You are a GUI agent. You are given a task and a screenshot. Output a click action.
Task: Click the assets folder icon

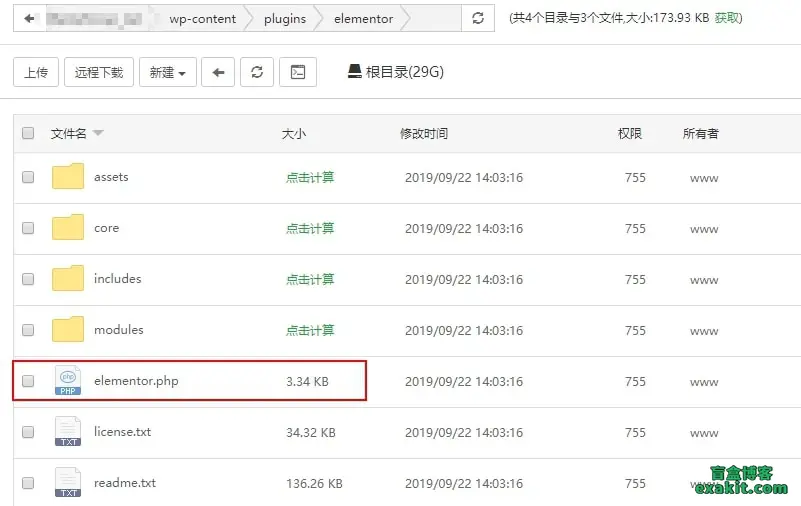click(x=68, y=177)
